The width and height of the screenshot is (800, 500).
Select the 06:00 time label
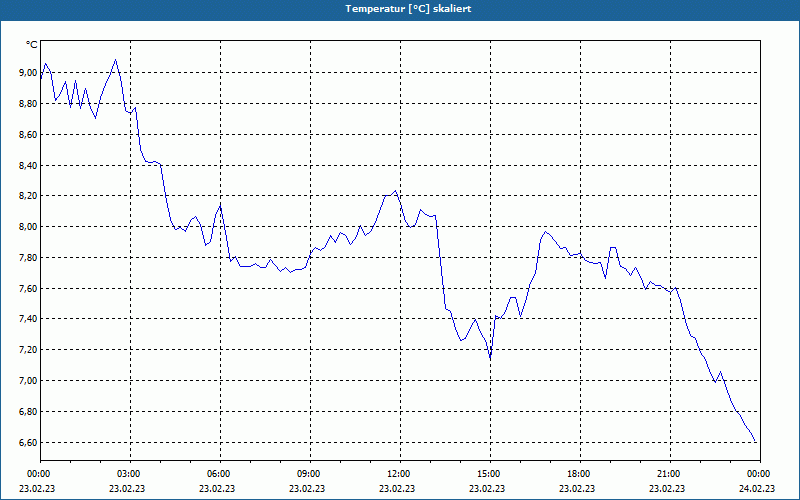click(220, 474)
